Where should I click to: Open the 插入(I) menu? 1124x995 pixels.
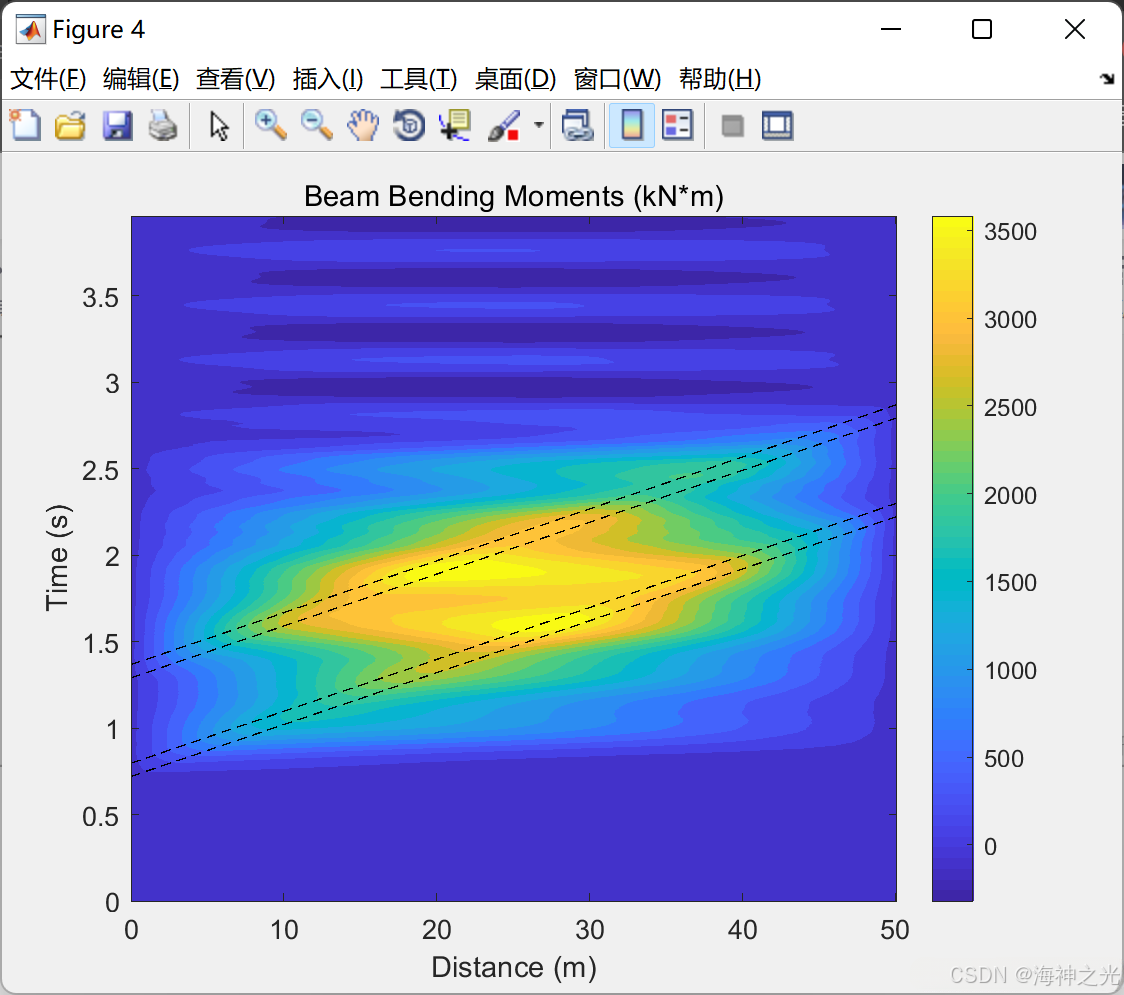click(328, 79)
